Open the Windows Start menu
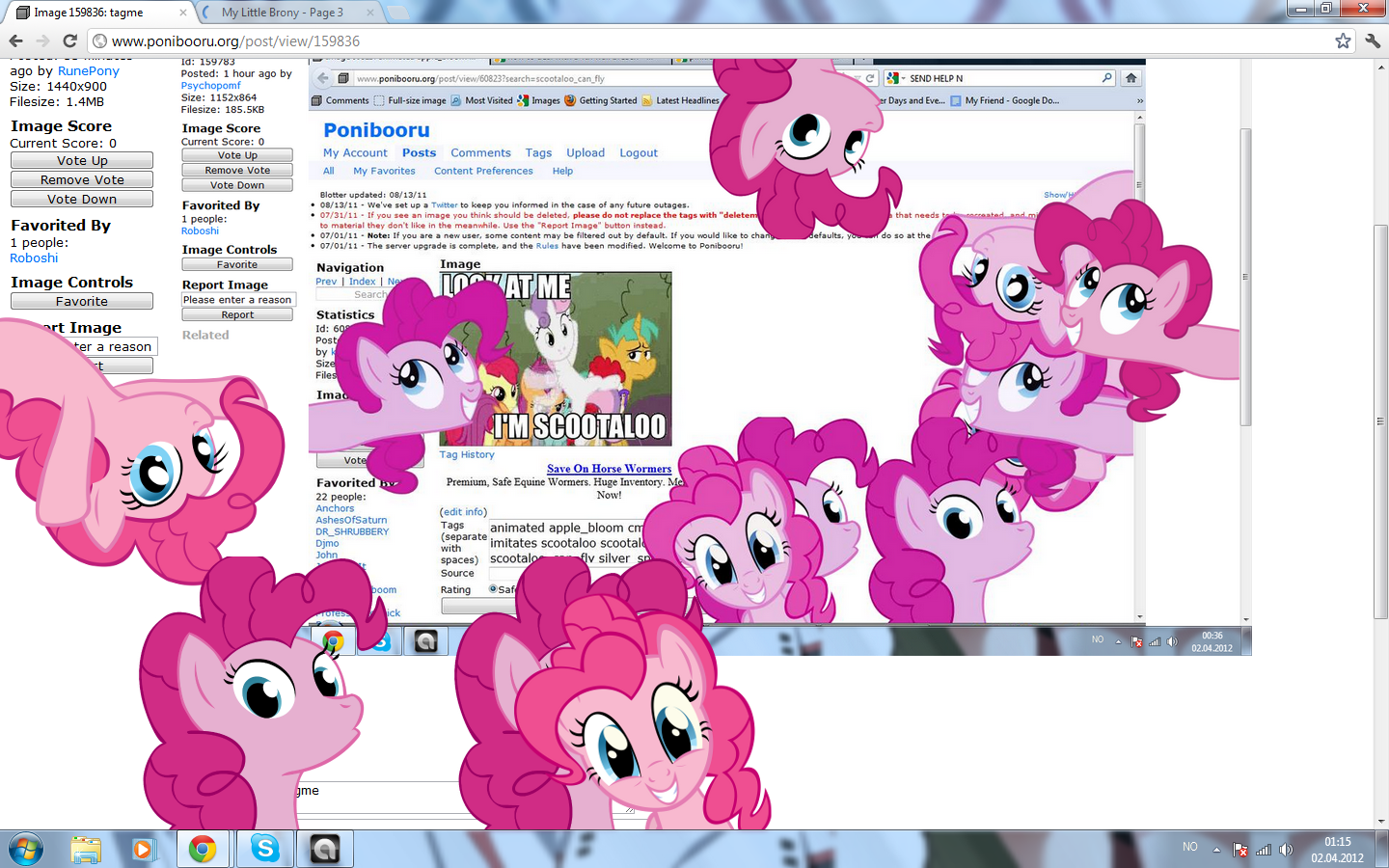1389x868 pixels. [26, 850]
